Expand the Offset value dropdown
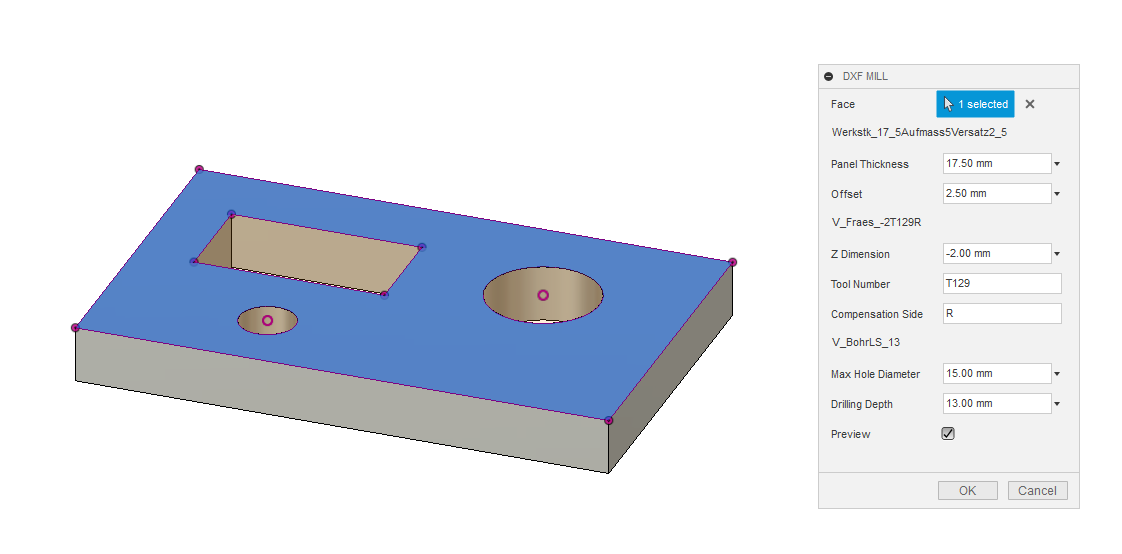Screen dimensions: 1122x554 tap(1057, 194)
